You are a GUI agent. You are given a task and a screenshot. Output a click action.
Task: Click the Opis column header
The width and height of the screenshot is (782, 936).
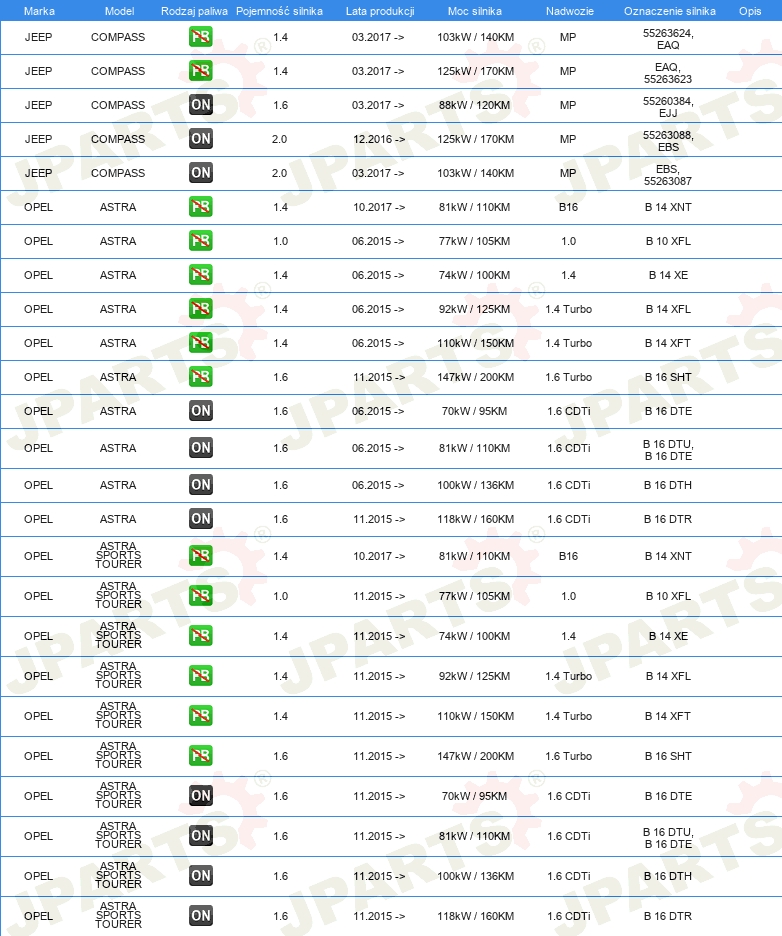(750, 11)
